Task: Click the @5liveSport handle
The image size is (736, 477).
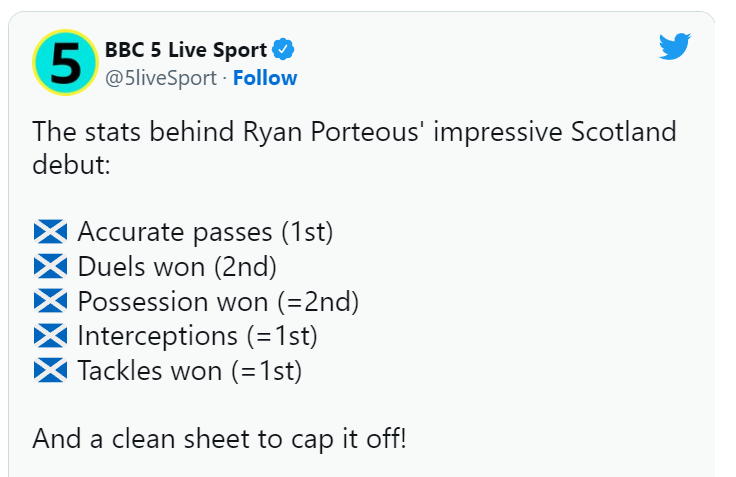Action: point(161,78)
